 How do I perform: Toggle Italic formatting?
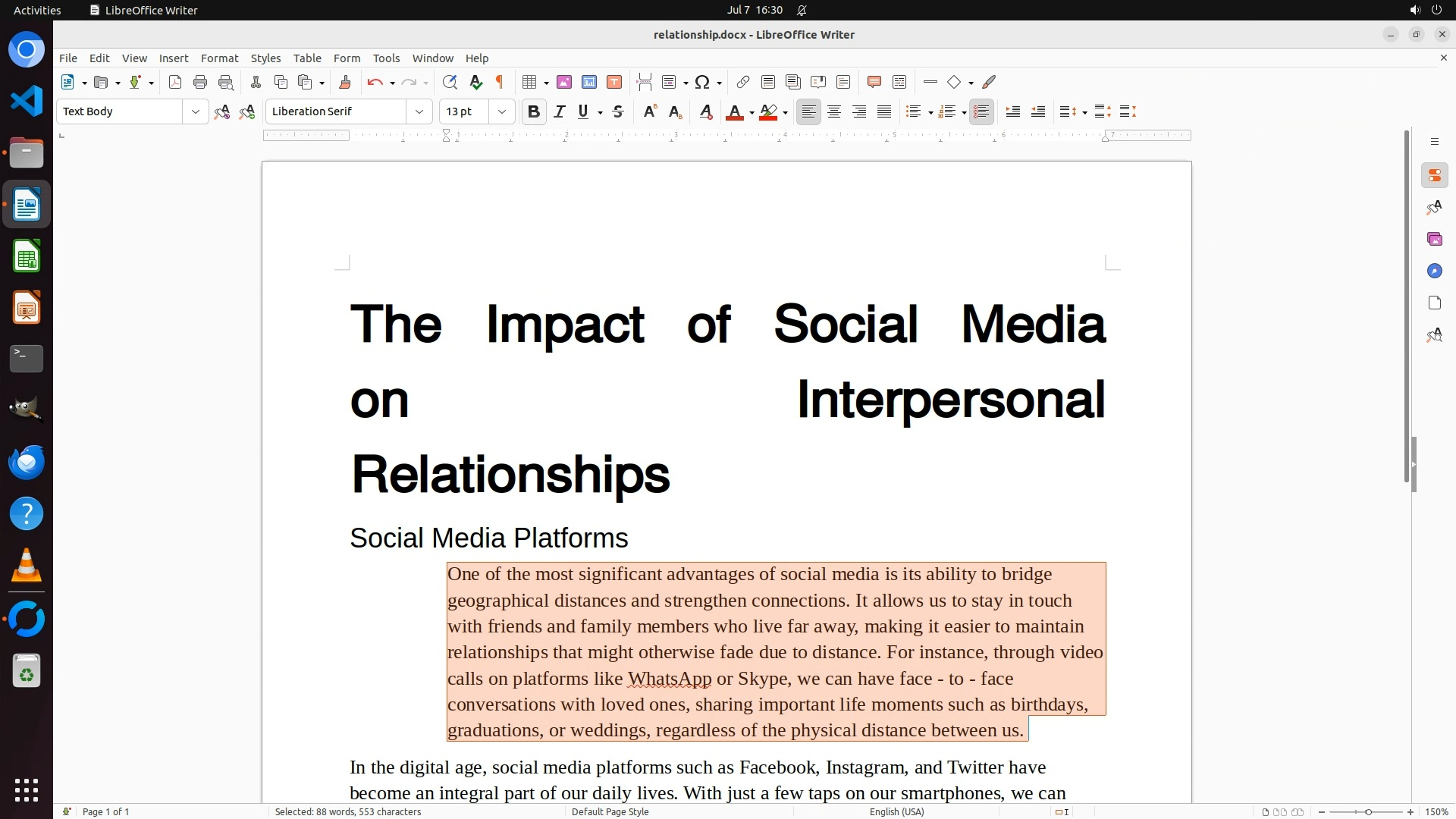[x=559, y=111]
